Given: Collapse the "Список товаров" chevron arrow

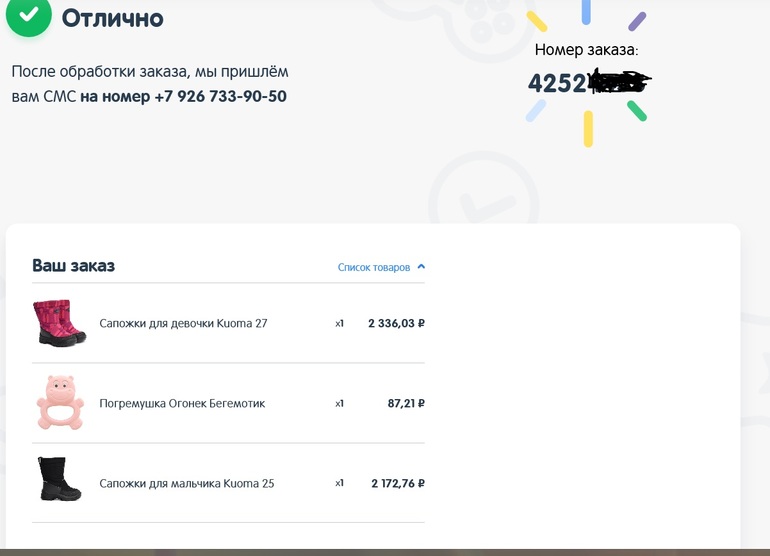Looking at the screenshot, I should pyautogui.click(x=421, y=267).
